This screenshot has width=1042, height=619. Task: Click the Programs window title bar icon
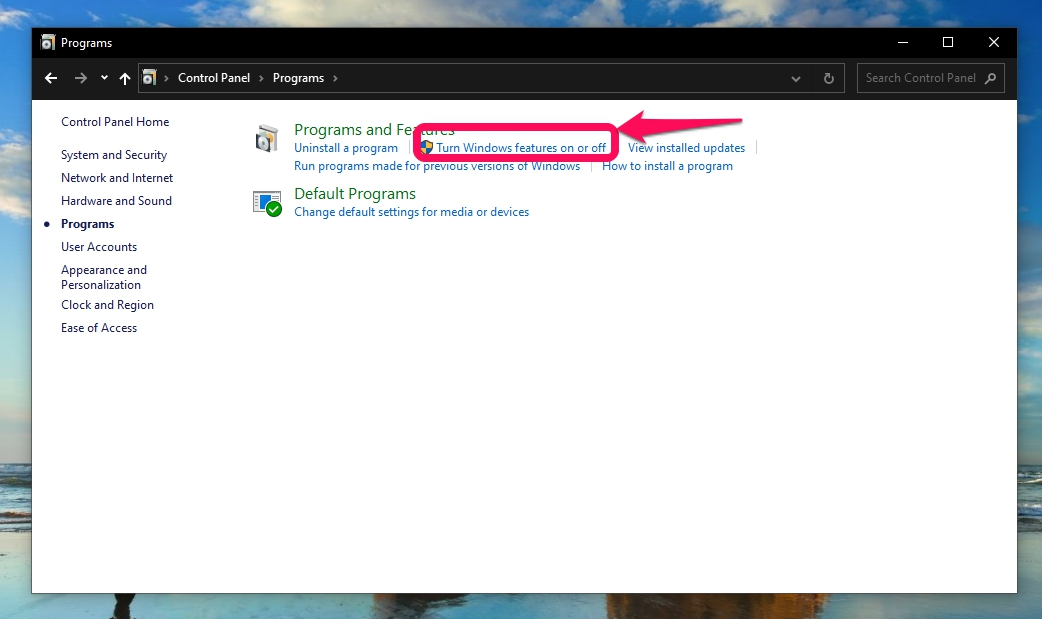point(47,43)
